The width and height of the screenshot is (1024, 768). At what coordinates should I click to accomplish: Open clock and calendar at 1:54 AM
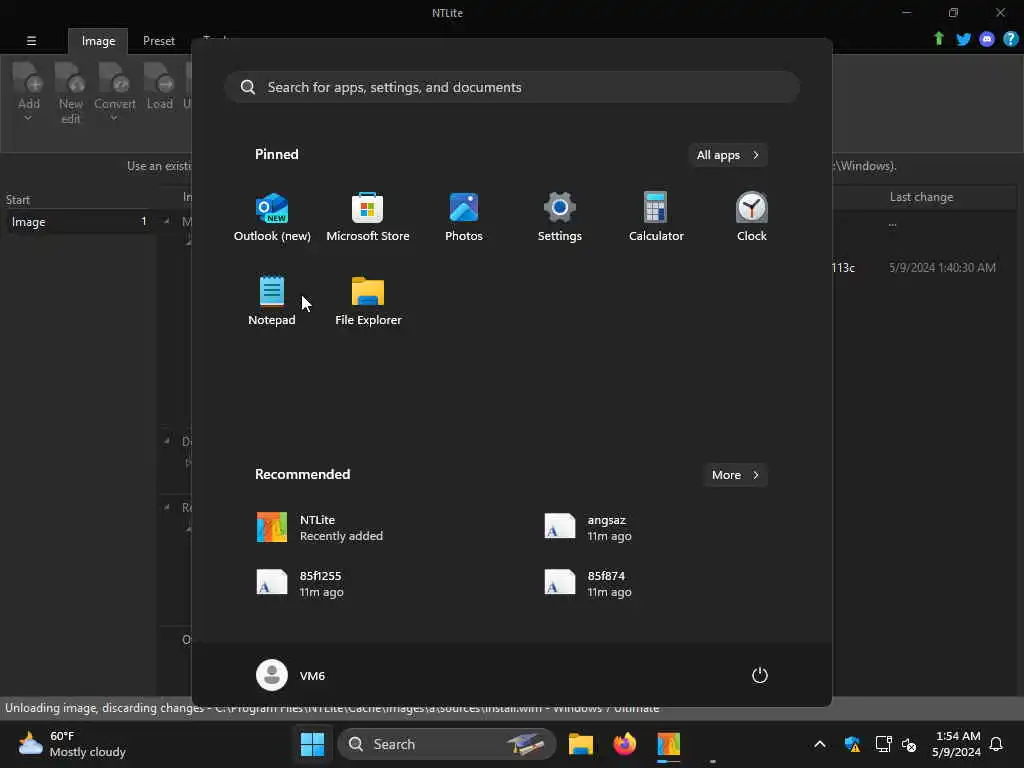[957, 744]
